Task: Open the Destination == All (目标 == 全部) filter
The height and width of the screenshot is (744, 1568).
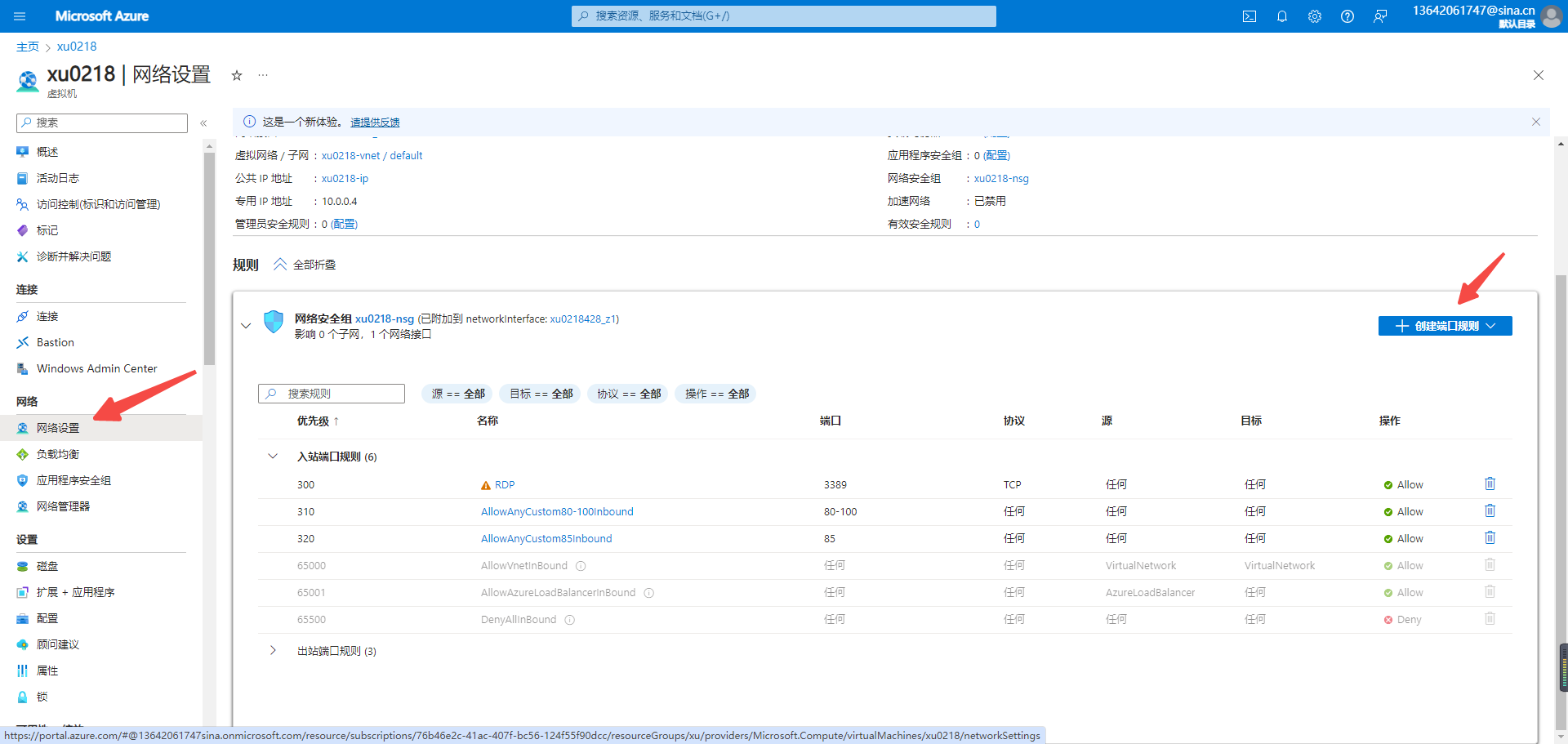Action: point(541,394)
